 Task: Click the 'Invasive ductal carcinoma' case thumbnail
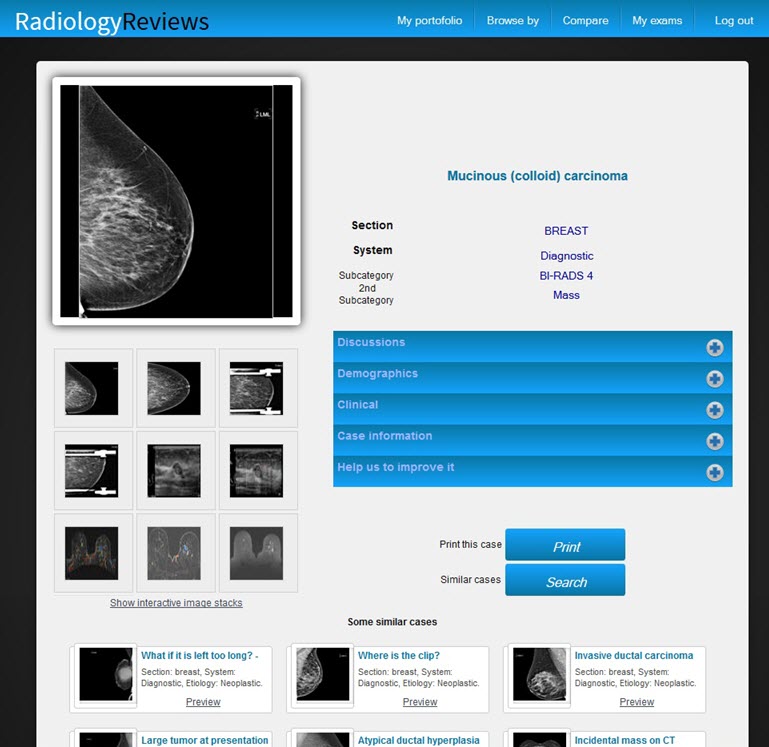click(539, 674)
